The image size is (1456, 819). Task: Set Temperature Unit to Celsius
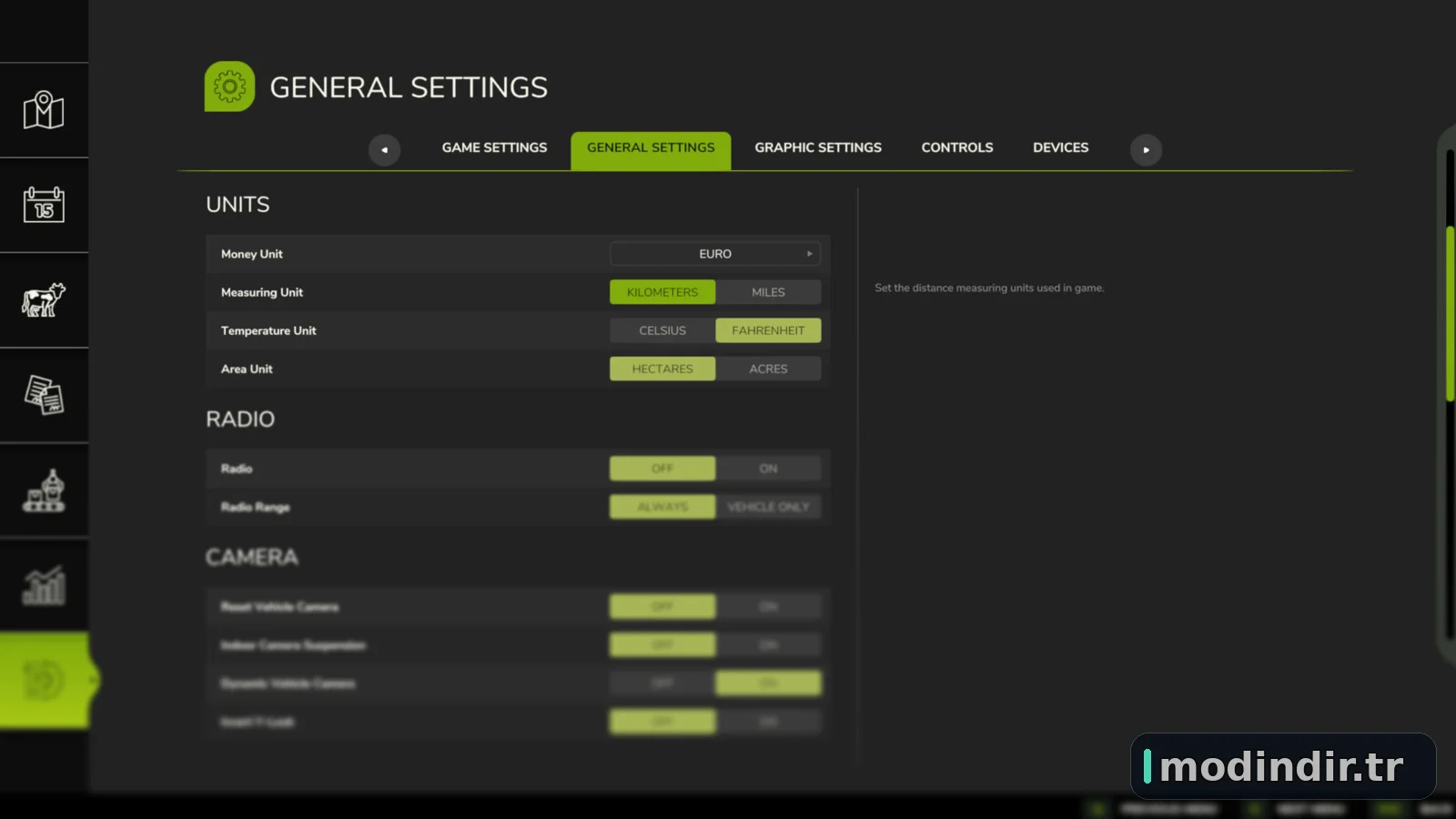(x=662, y=330)
